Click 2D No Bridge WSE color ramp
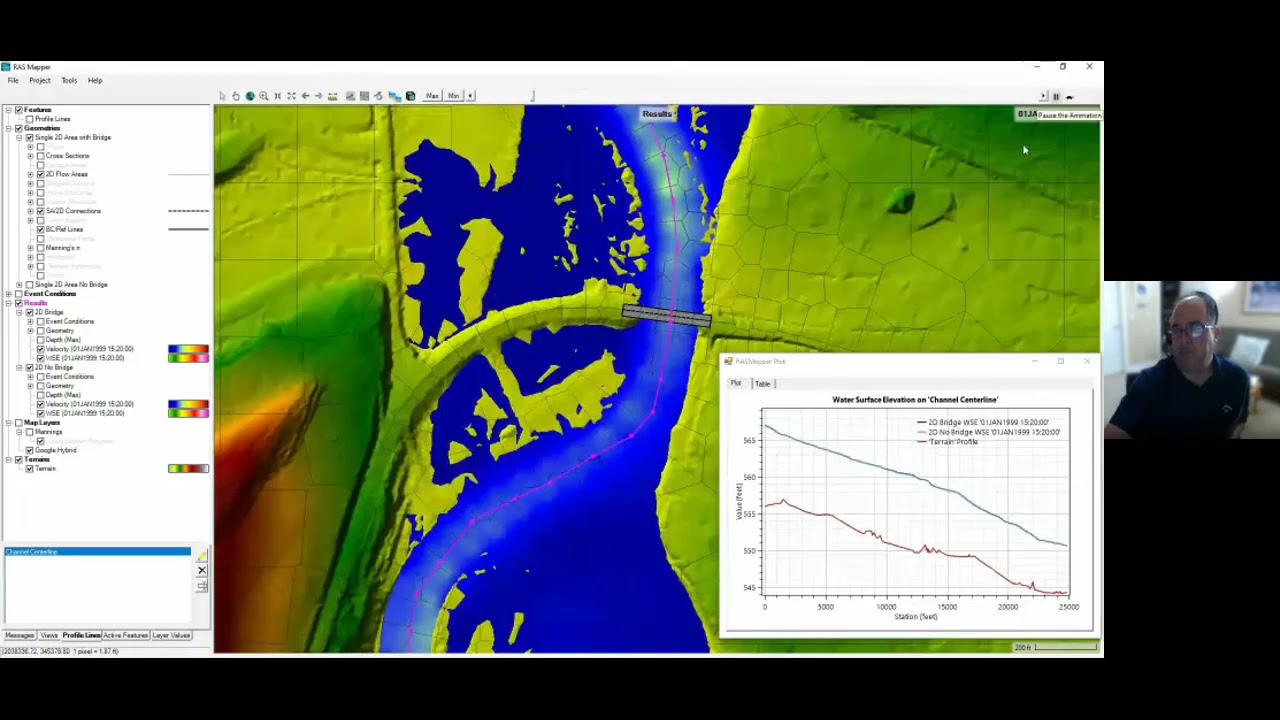The image size is (1280, 720). (x=188, y=413)
